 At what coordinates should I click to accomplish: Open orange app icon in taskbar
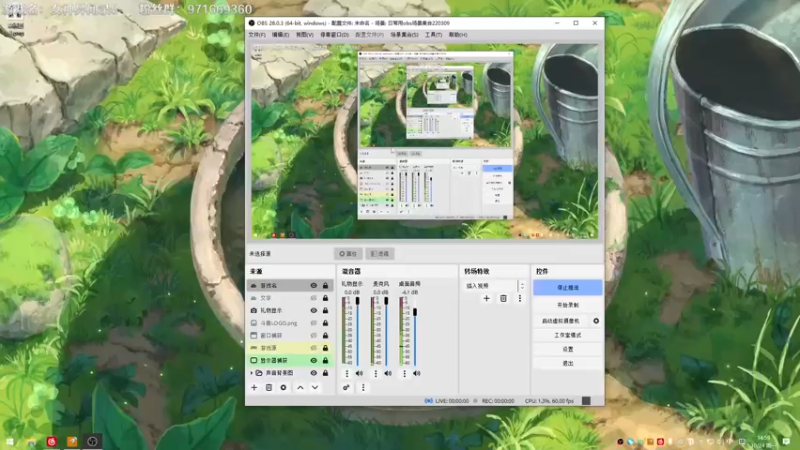(72, 441)
